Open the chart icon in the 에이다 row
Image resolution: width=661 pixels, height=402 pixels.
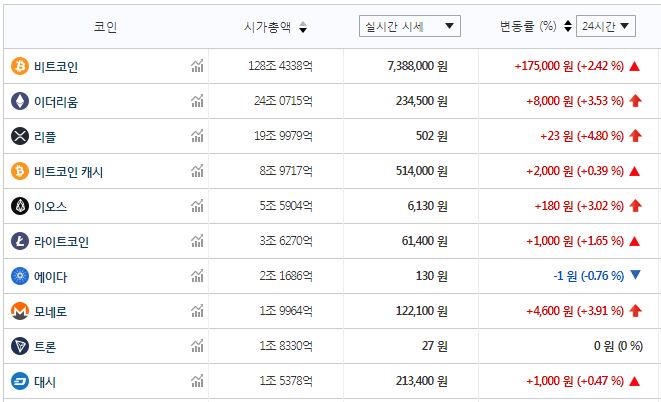(196, 276)
